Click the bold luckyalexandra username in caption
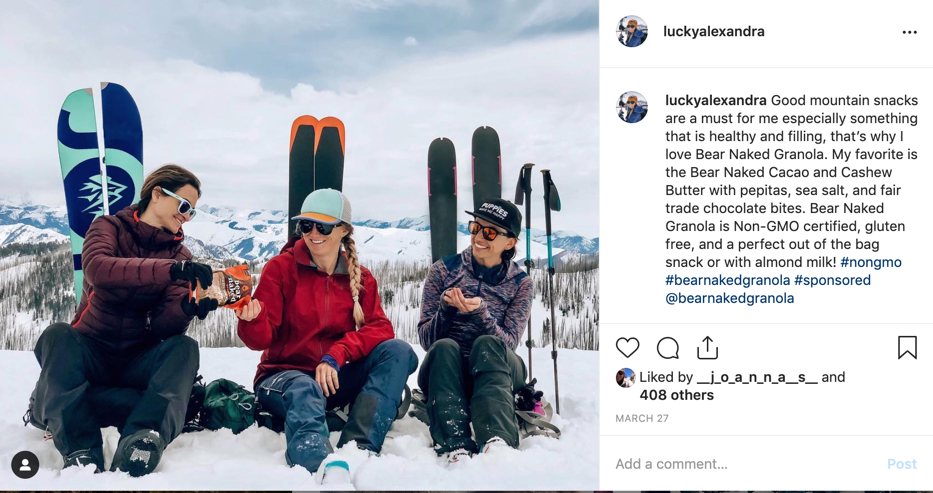The height and width of the screenshot is (493, 933). 716,101
